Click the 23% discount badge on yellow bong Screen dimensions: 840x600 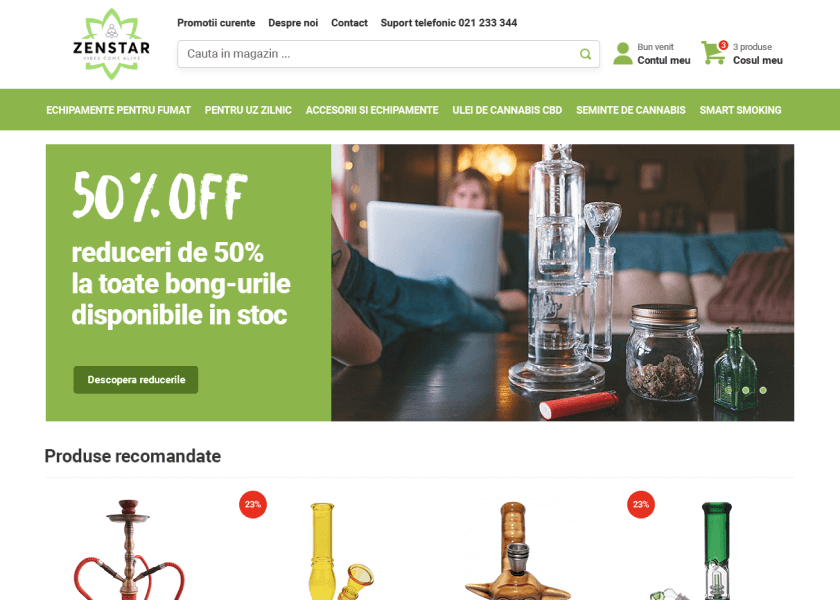click(x=253, y=505)
